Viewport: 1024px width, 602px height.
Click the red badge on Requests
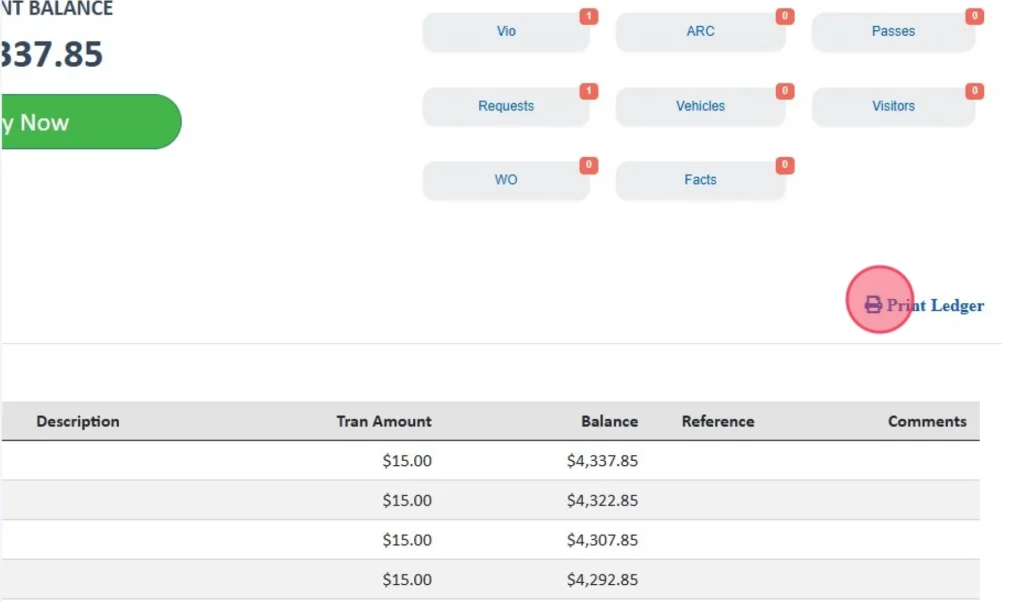pyautogui.click(x=589, y=91)
